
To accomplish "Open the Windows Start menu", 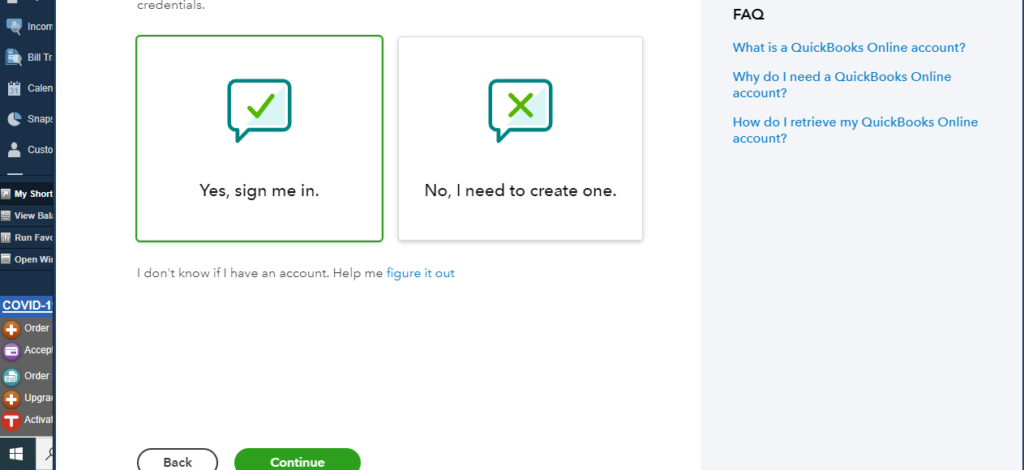I will [x=16, y=454].
